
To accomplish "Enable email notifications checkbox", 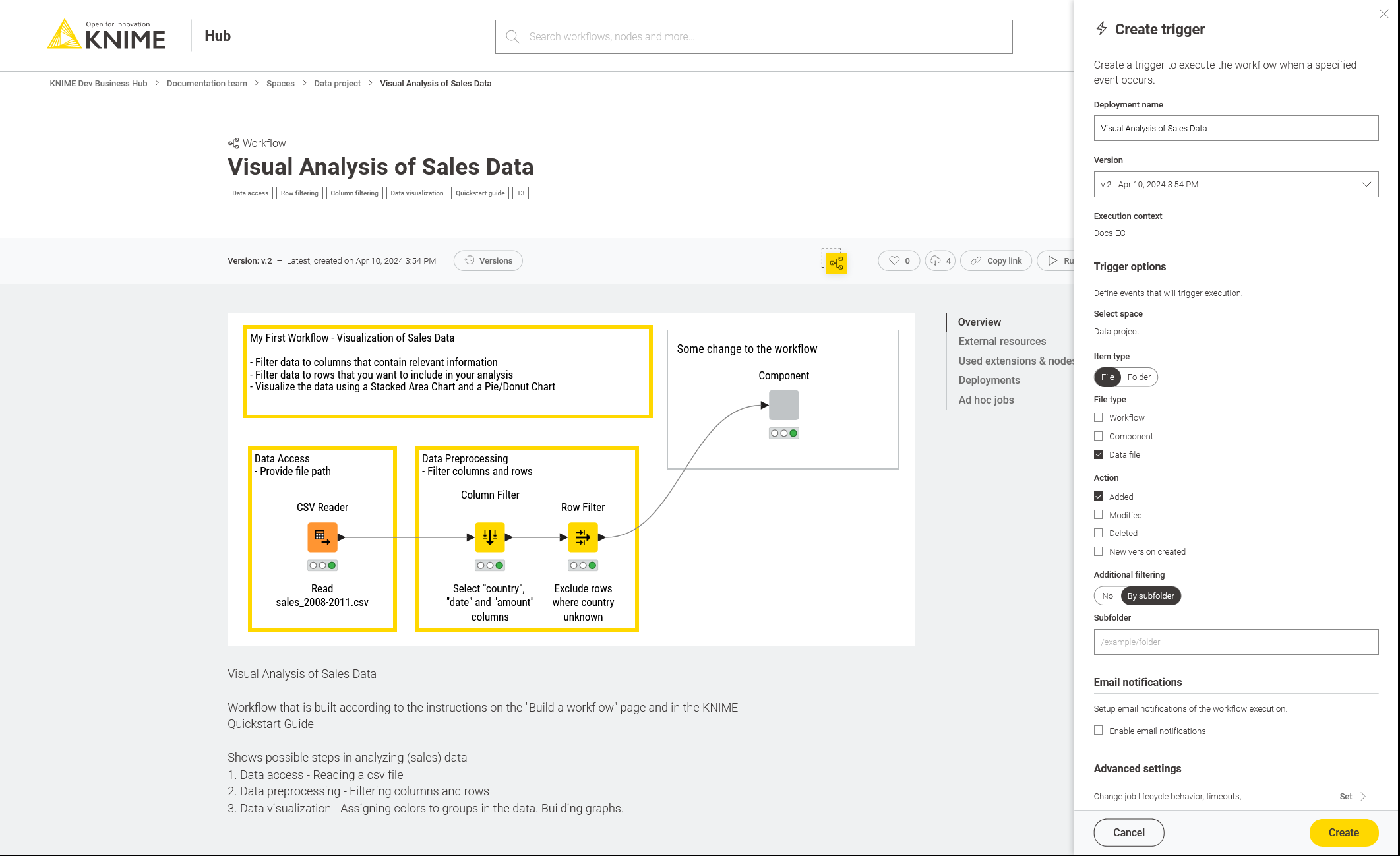I will click(1099, 730).
